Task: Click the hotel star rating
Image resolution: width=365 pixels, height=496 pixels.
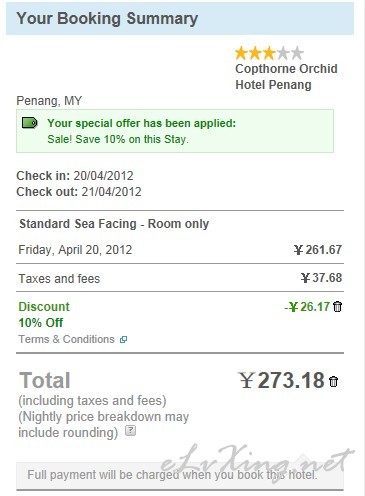Action: (269, 53)
